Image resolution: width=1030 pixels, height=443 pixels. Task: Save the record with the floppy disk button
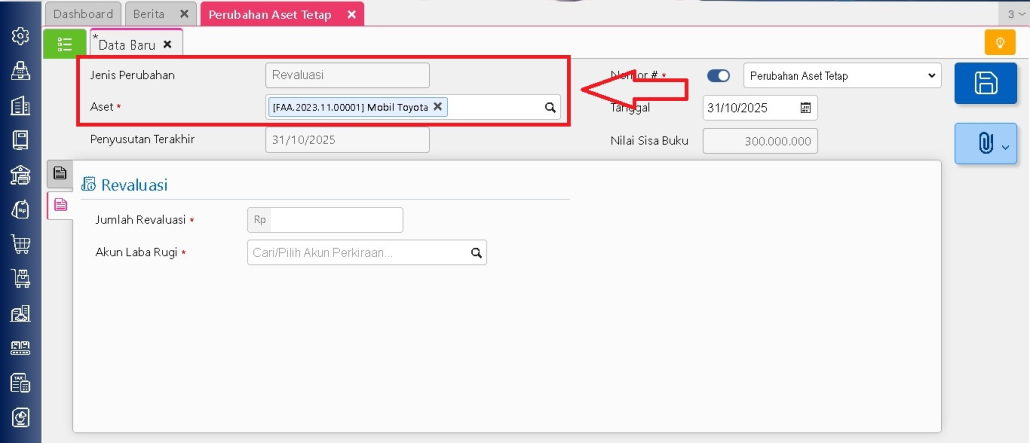(985, 83)
